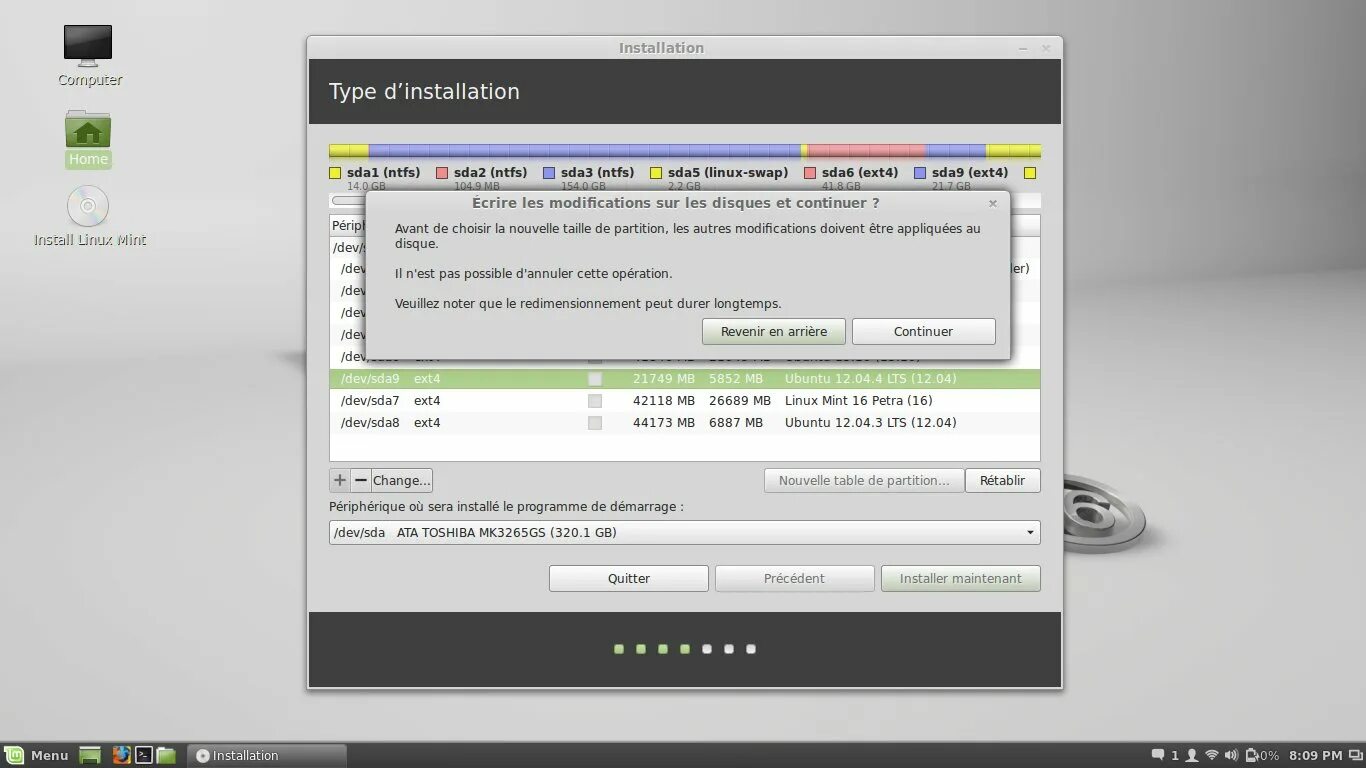
Task: Click Installer maintenant button
Action: coord(961,578)
